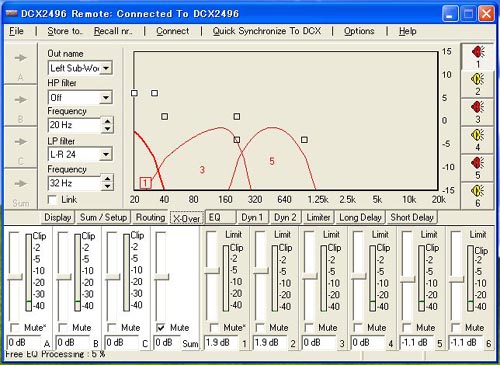Click the boxed 1 curve label in graph
This screenshot has height=365, width=500.
[x=145, y=183]
